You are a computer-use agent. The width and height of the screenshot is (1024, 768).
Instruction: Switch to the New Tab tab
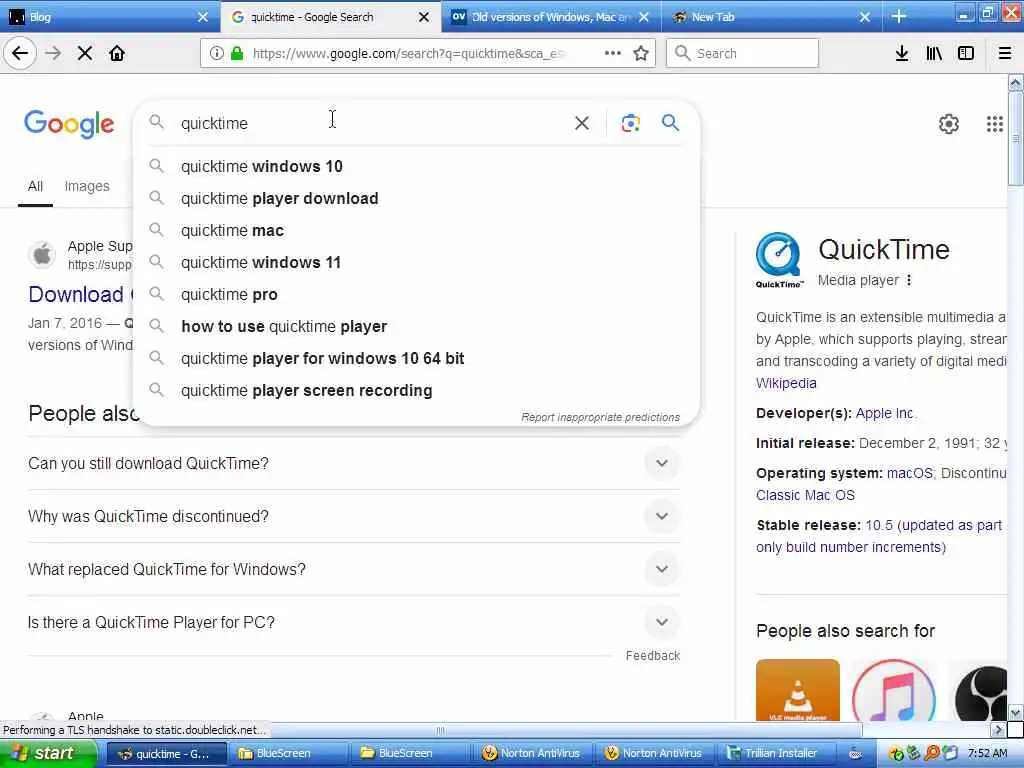point(771,17)
